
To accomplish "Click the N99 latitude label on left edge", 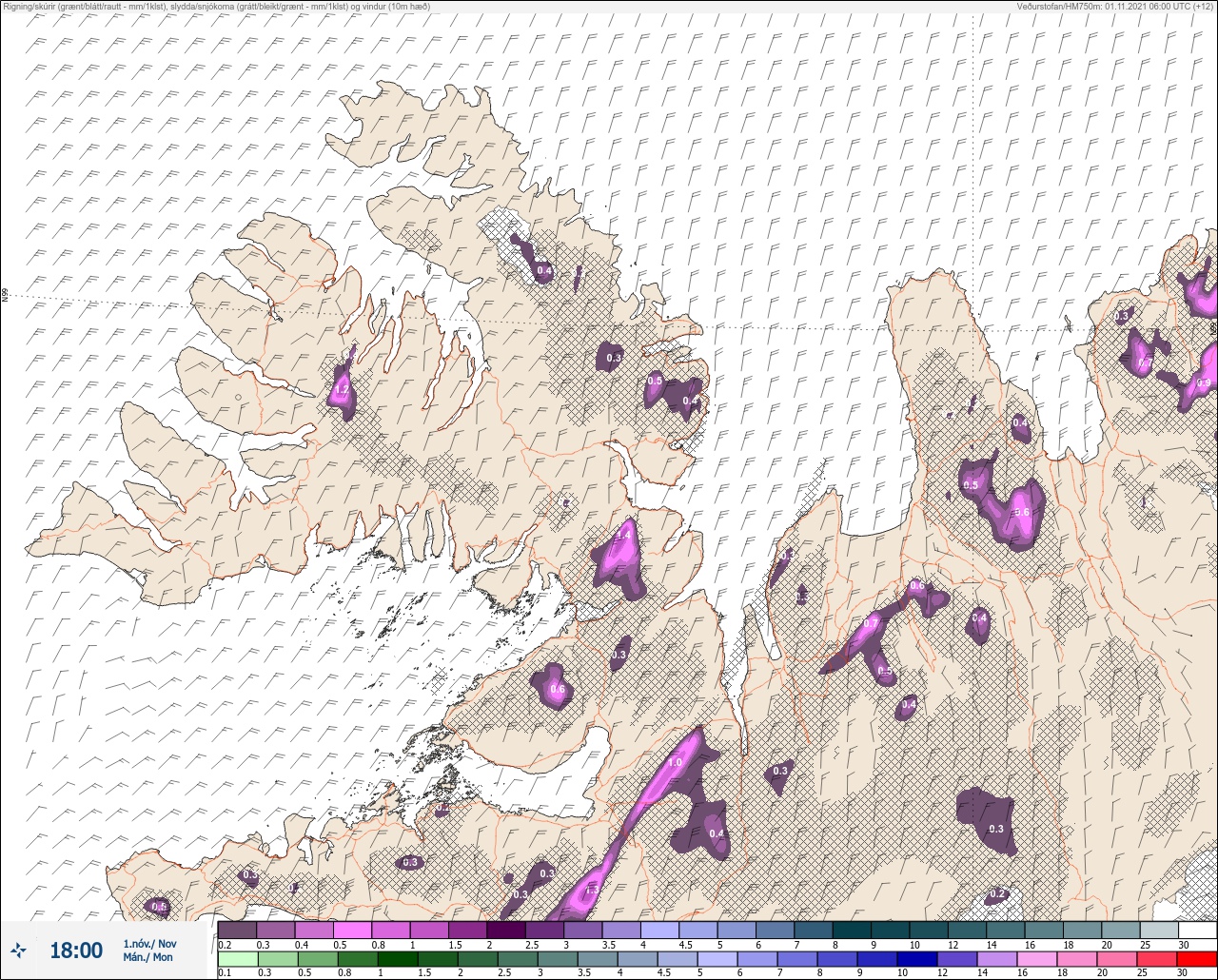I will click(5, 296).
